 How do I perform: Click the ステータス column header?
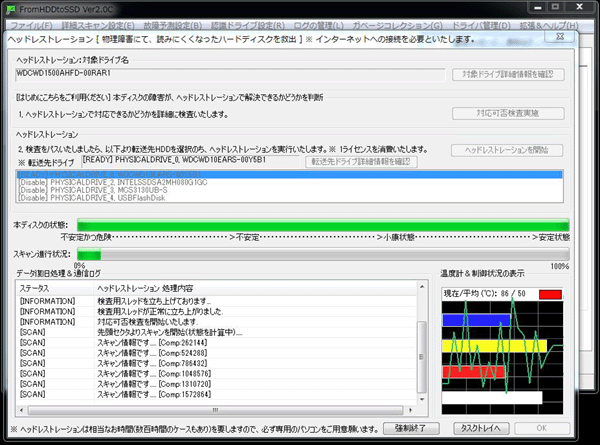55,288
